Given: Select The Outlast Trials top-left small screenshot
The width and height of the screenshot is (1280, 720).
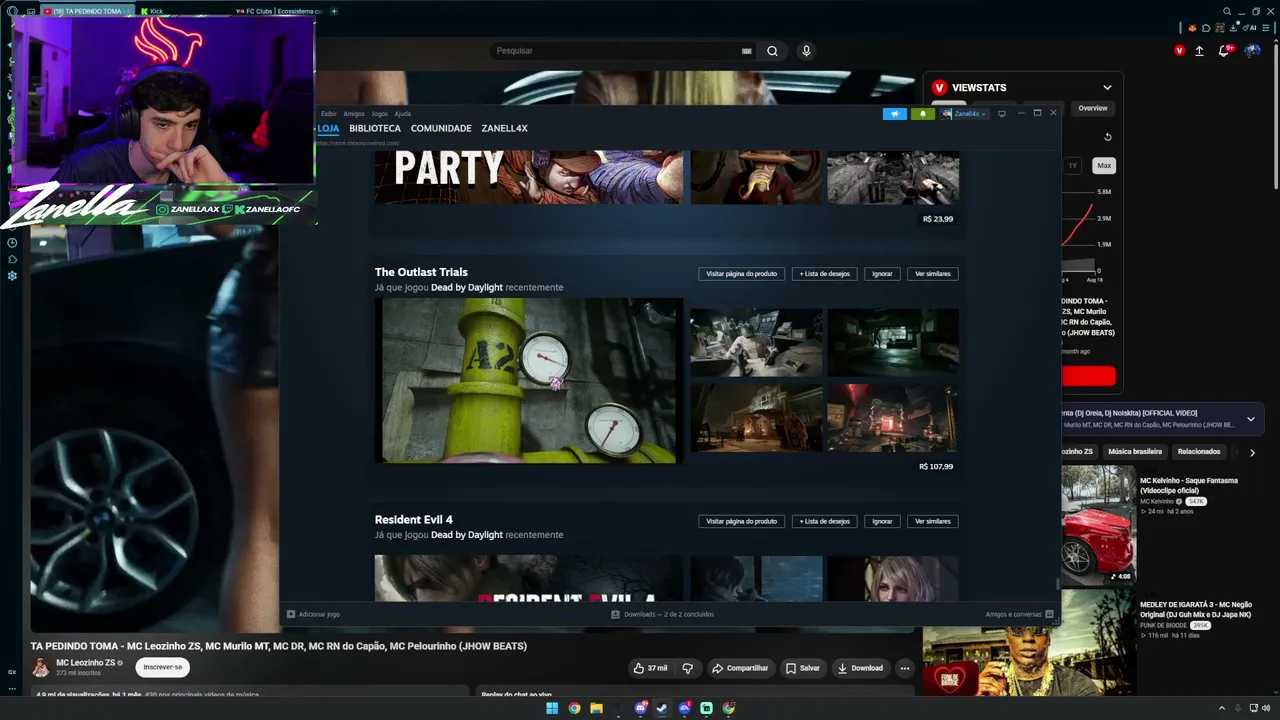Looking at the screenshot, I should point(756,342).
